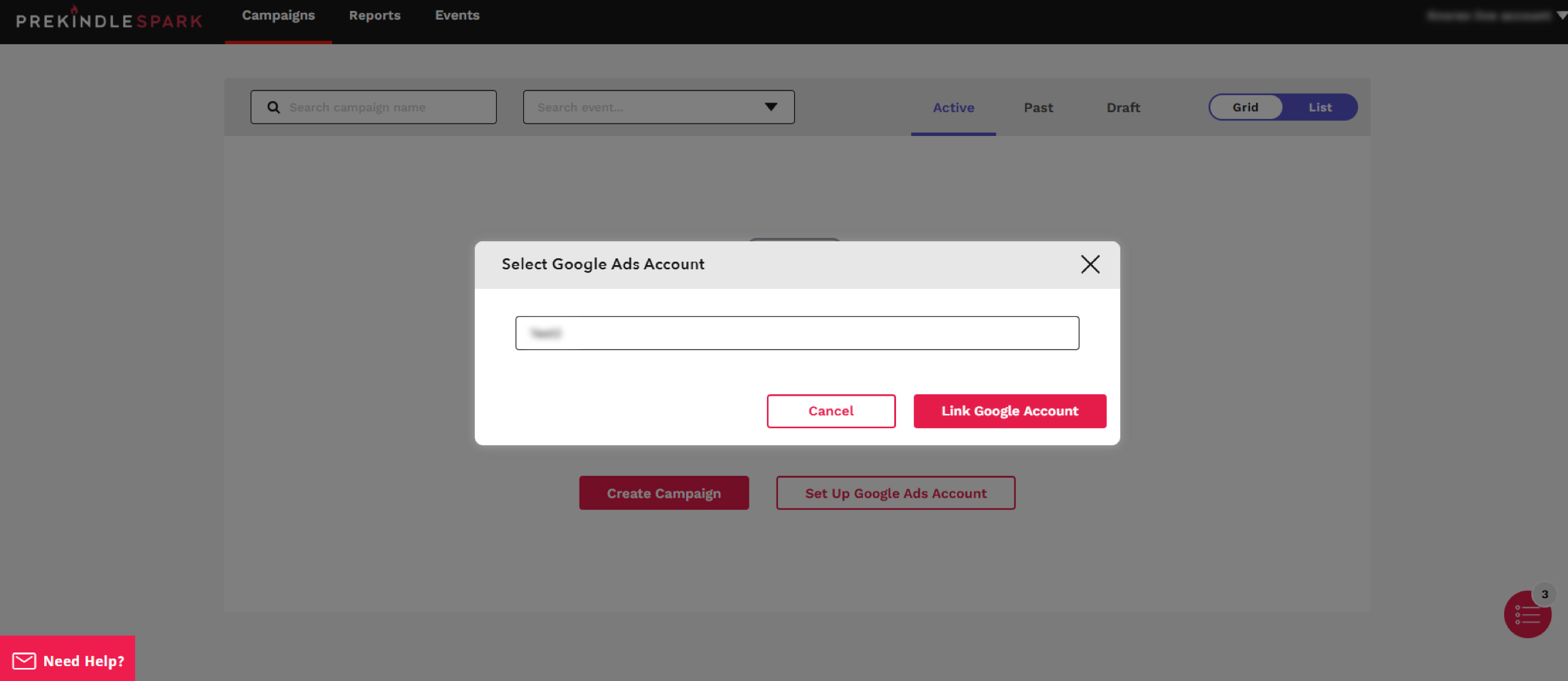1568x681 pixels.
Task: Switch to Grid view
Action: [x=1245, y=107]
